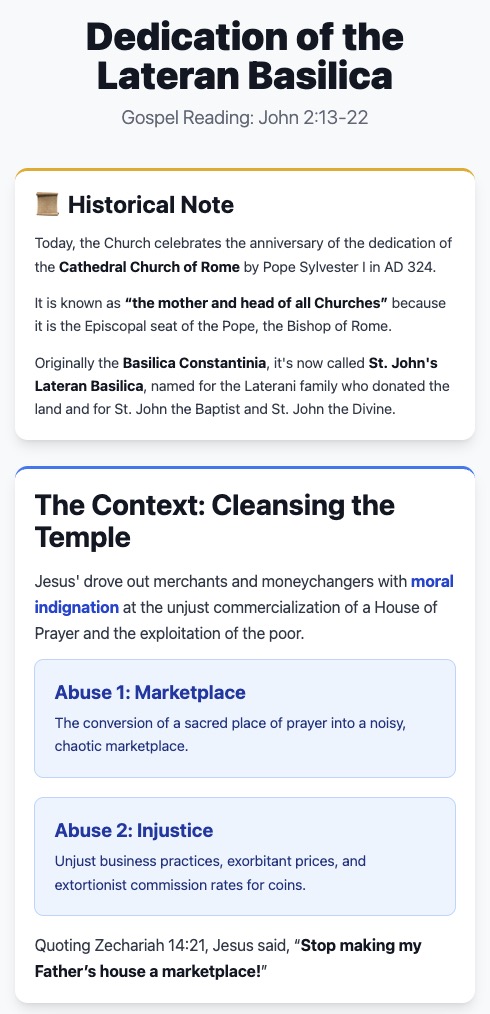Click the bold Cathedral Church of Rome text
Image resolution: width=490 pixels, height=1014 pixels.
click(149, 267)
